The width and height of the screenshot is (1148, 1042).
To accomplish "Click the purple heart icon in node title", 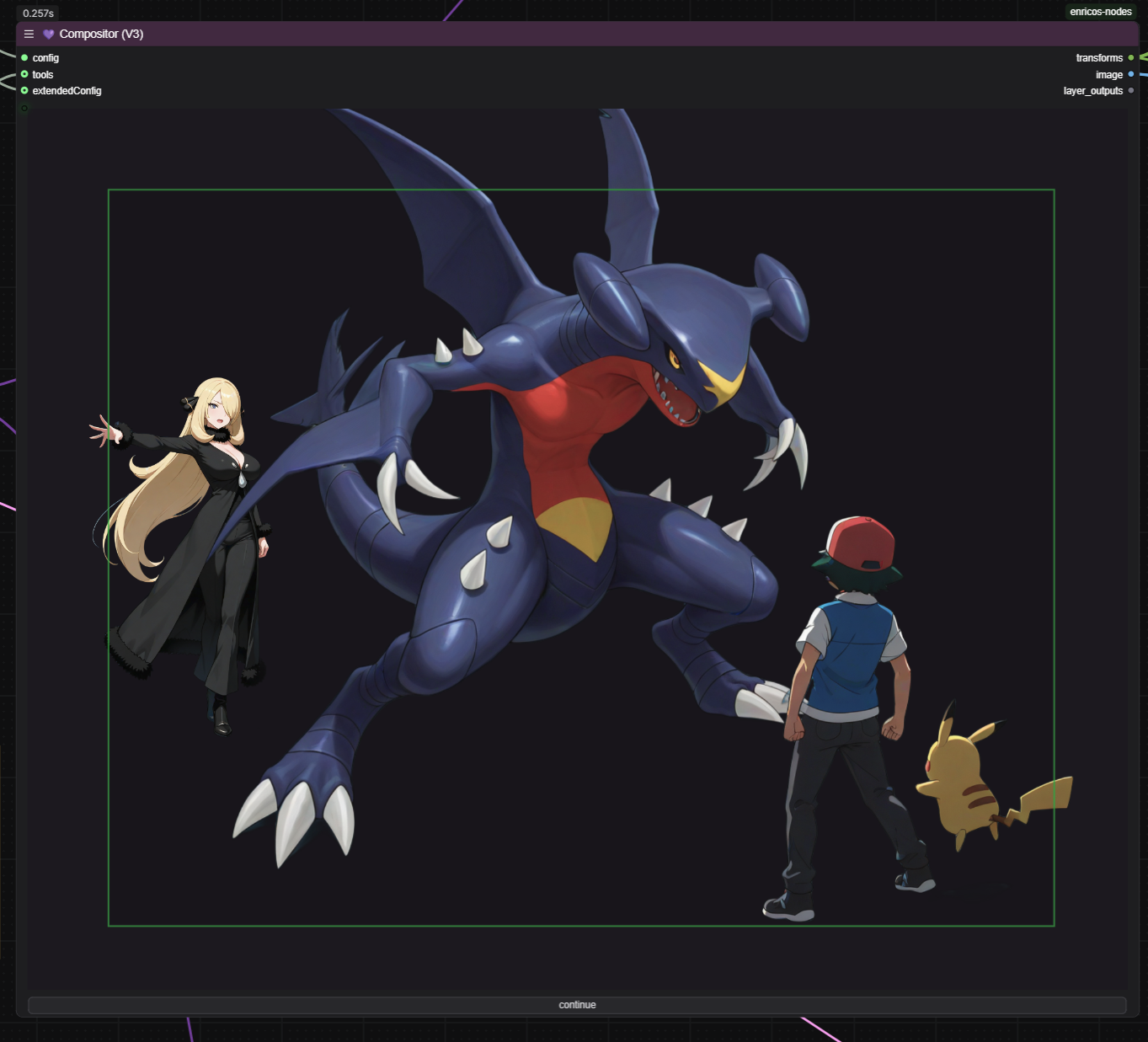I will tap(49, 34).
